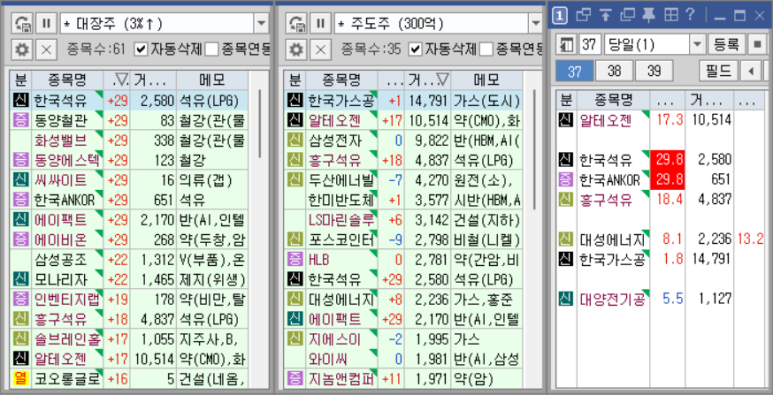Click the 종목명 column header in 주도주 panel

(x=342, y=80)
